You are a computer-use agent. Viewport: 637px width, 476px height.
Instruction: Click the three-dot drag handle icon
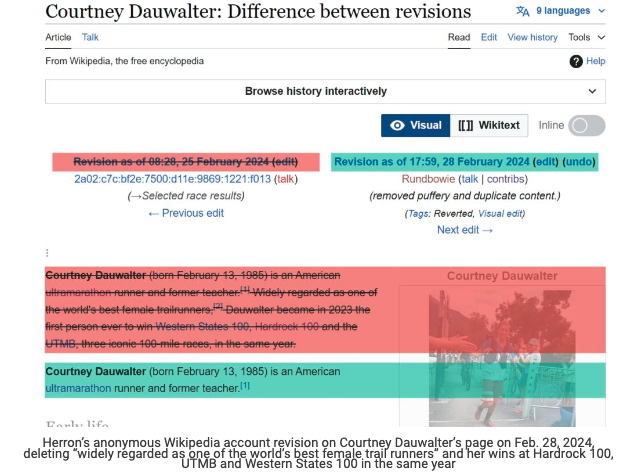47,253
